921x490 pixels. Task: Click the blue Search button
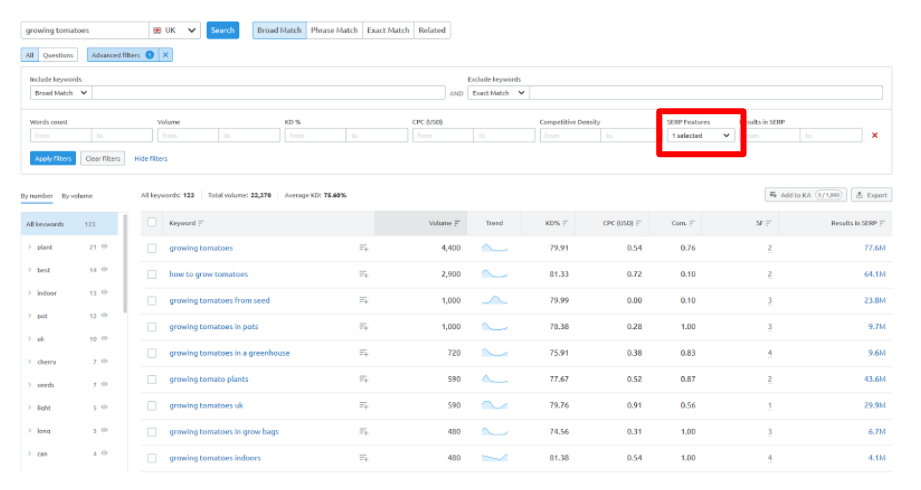pos(223,30)
